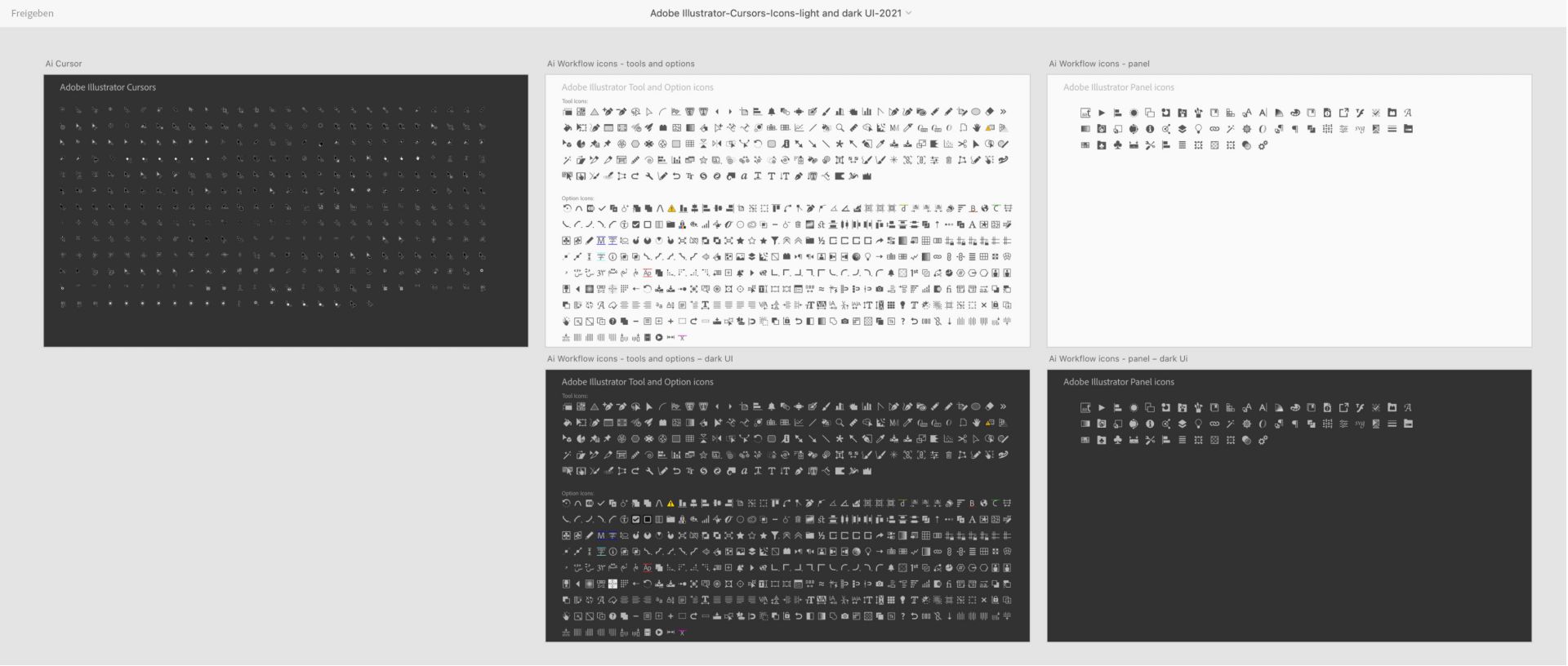Click the Magic Wand icon in light Panel icons
1568x666 pixels.
[1230, 129]
